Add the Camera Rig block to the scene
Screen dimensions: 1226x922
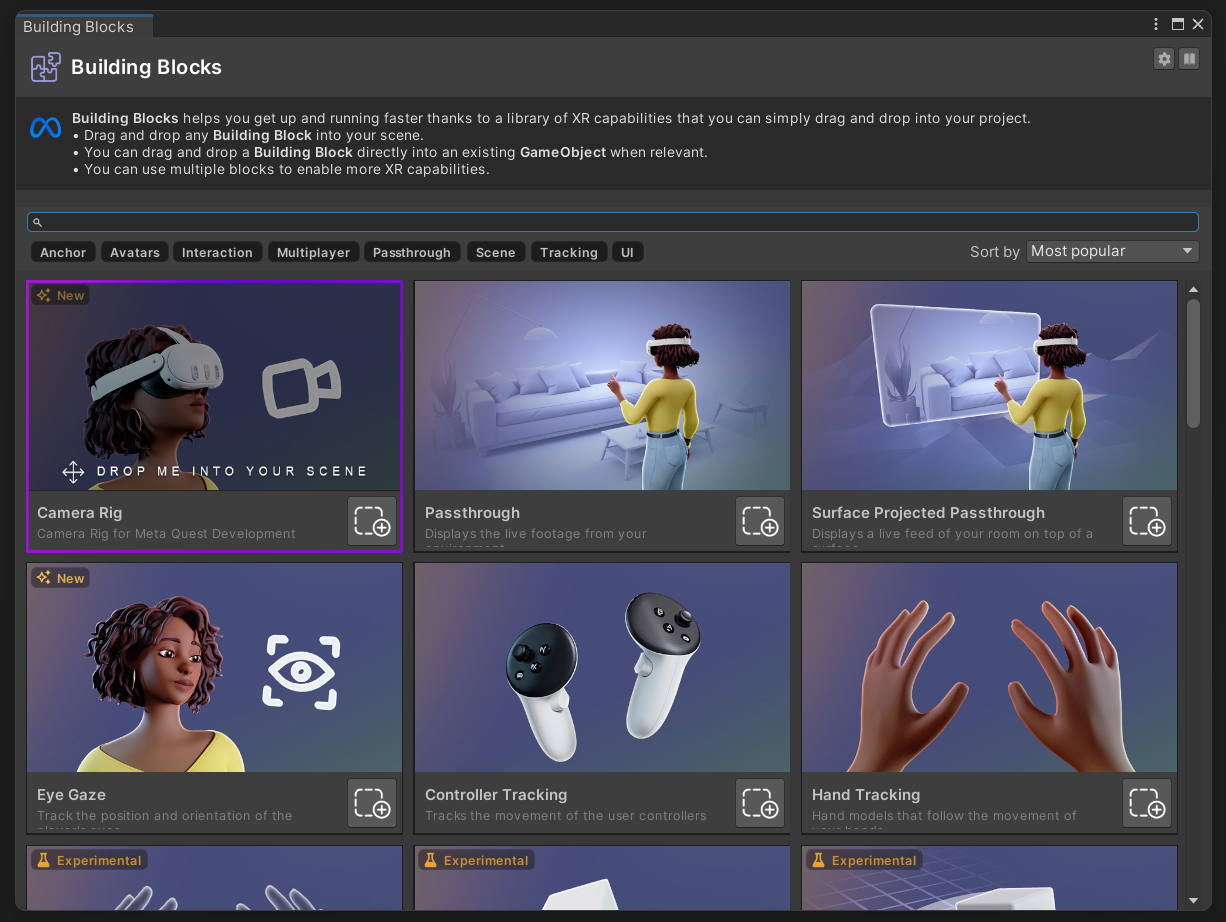click(372, 521)
